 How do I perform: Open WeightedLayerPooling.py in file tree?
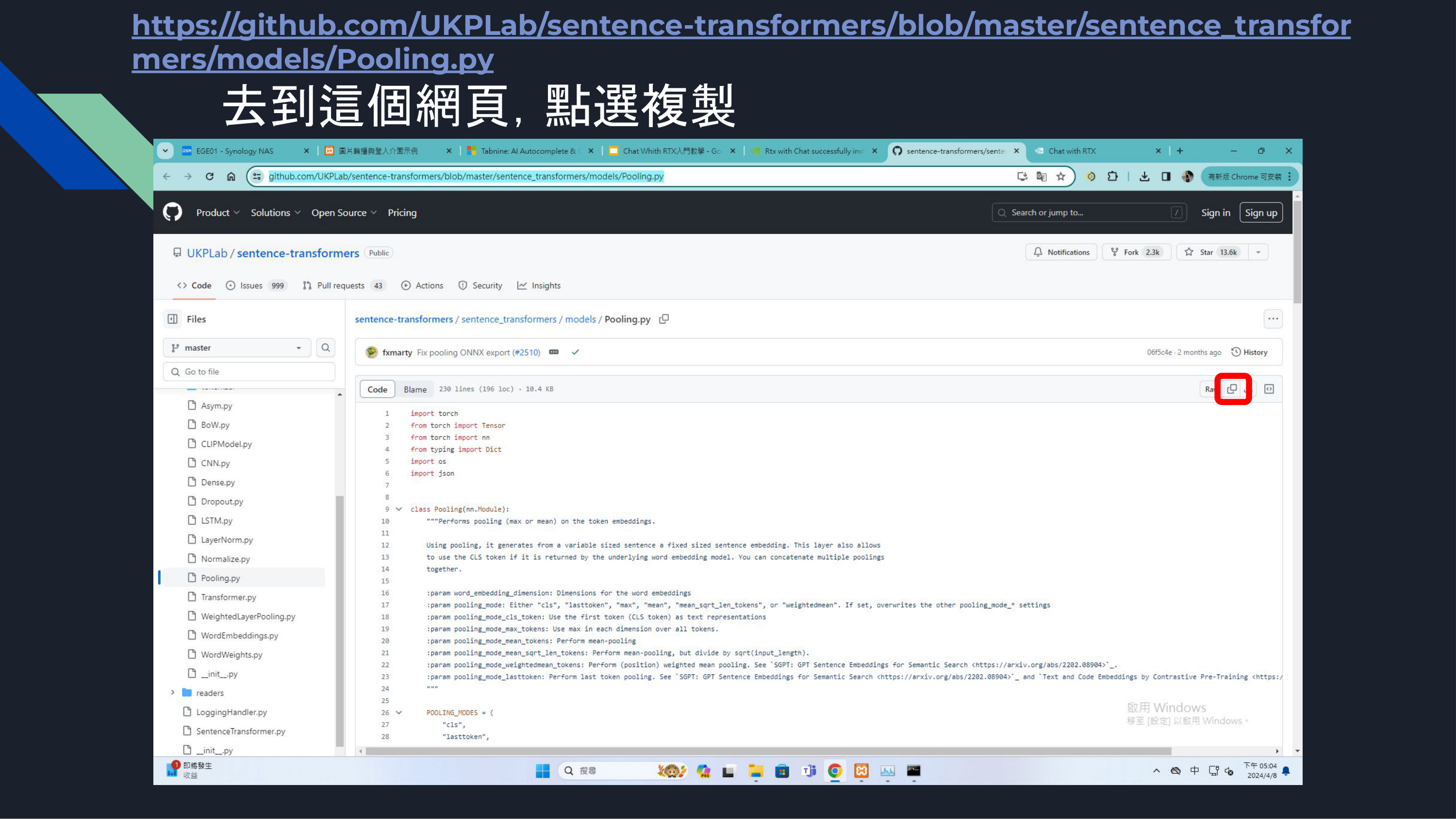coord(248,617)
